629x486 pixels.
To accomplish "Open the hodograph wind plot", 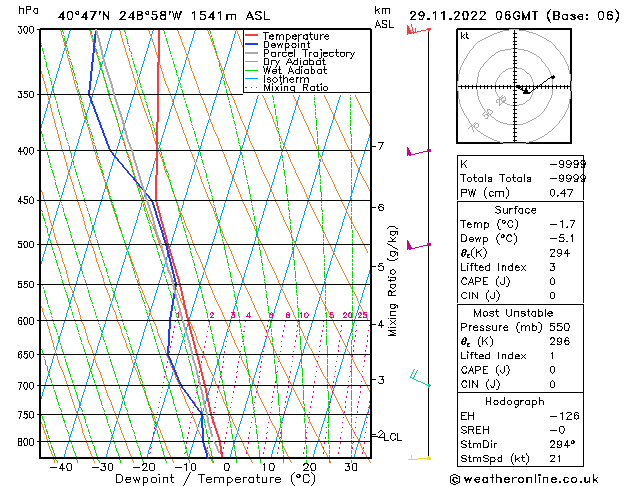I will coord(514,86).
